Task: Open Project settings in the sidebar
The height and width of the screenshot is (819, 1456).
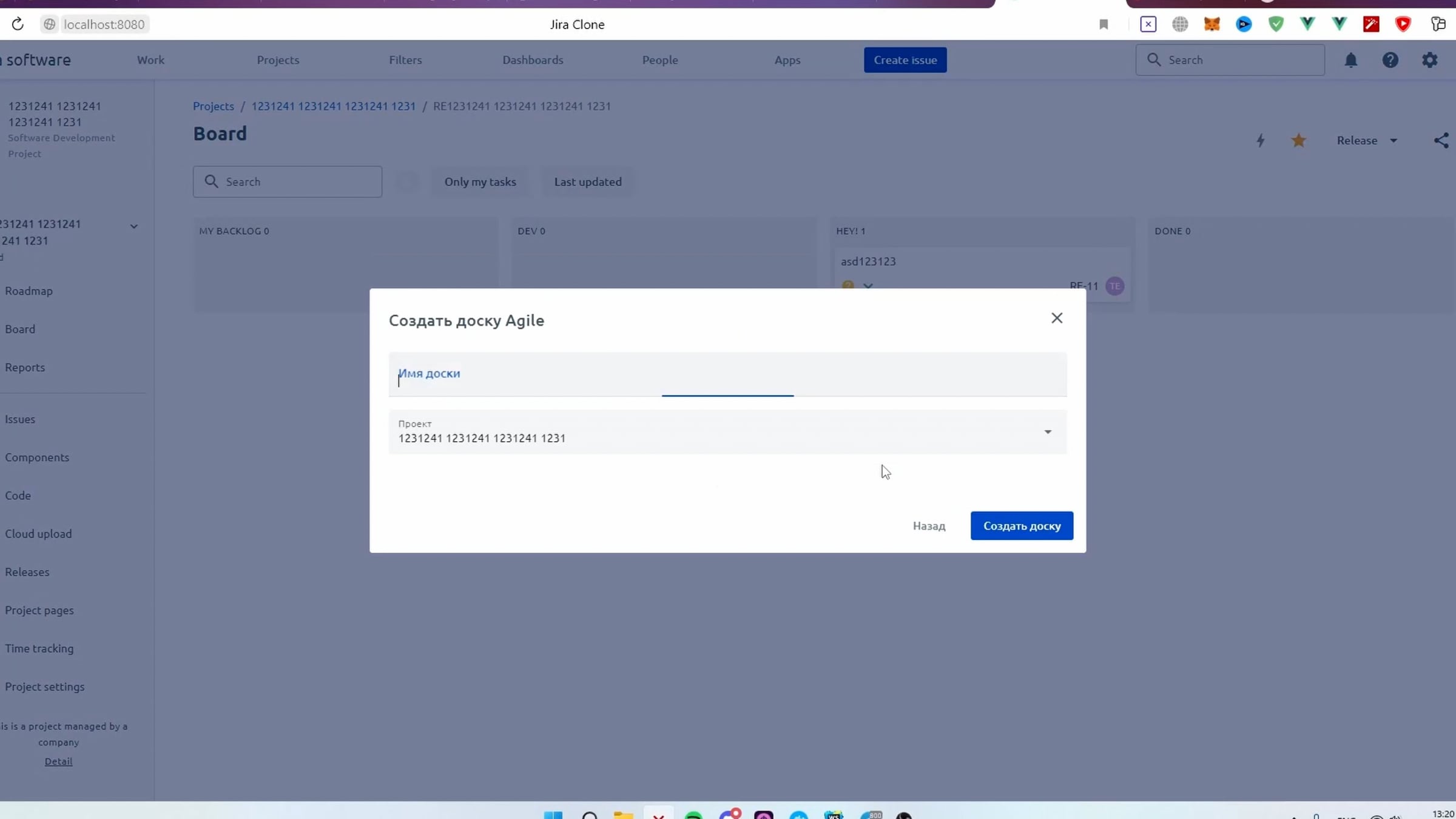Action: click(45, 687)
